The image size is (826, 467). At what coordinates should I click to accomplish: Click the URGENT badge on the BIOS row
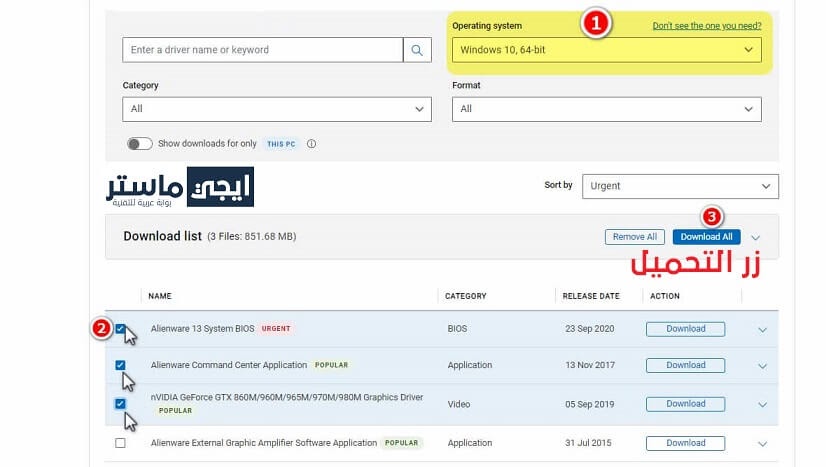276,329
